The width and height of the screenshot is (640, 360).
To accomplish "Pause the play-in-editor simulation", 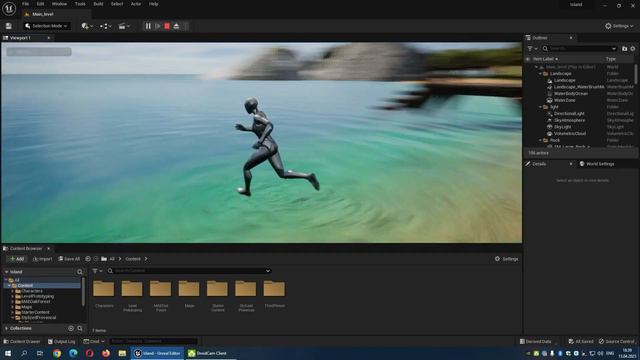I will click(x=148, y=26).
